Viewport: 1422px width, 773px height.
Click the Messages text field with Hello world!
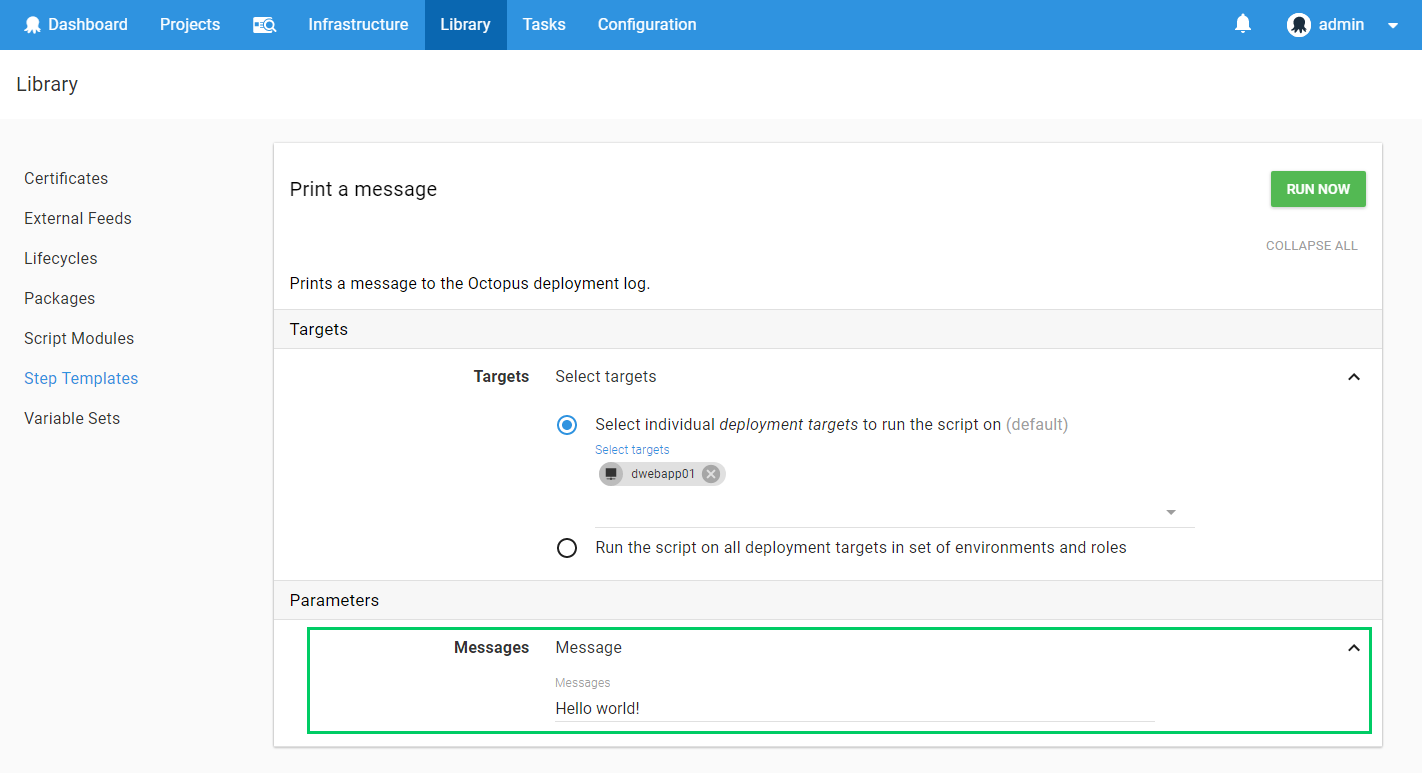tap(854, 708)
